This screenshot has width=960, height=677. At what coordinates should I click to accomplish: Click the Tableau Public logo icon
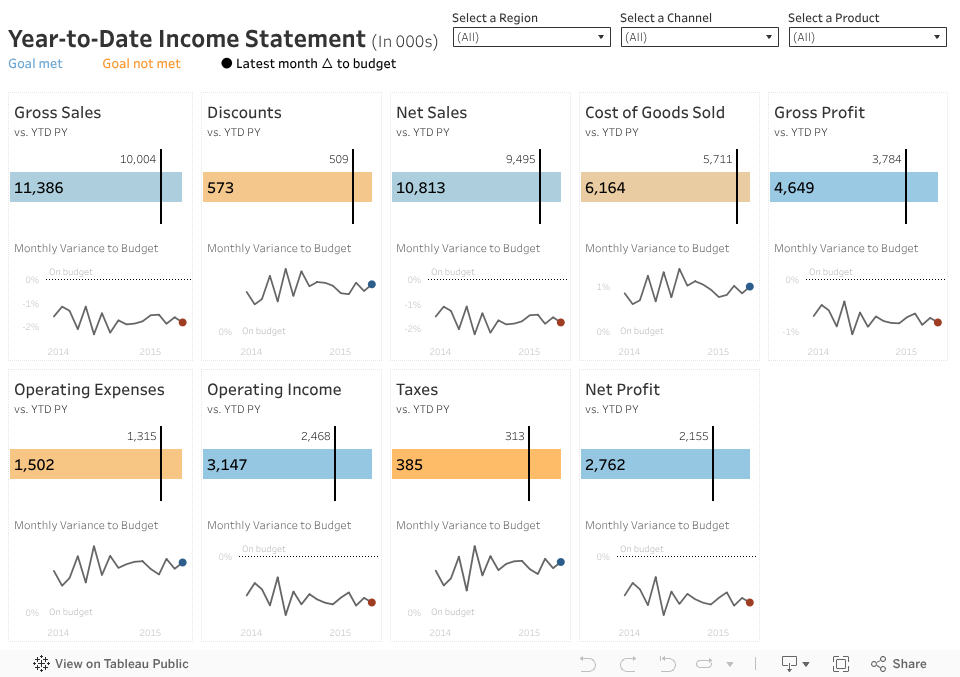click(42, 664)
